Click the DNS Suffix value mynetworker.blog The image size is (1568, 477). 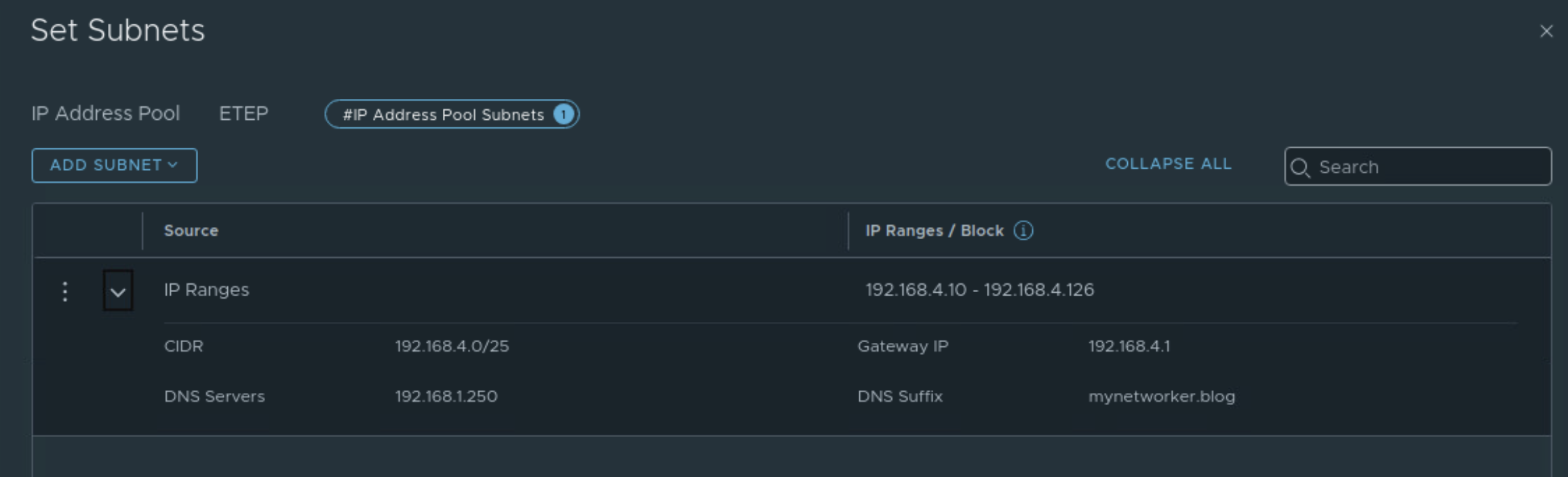coord(1162,396)
